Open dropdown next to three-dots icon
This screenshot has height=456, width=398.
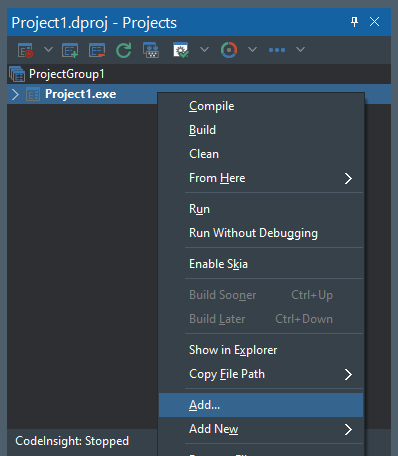300,50
